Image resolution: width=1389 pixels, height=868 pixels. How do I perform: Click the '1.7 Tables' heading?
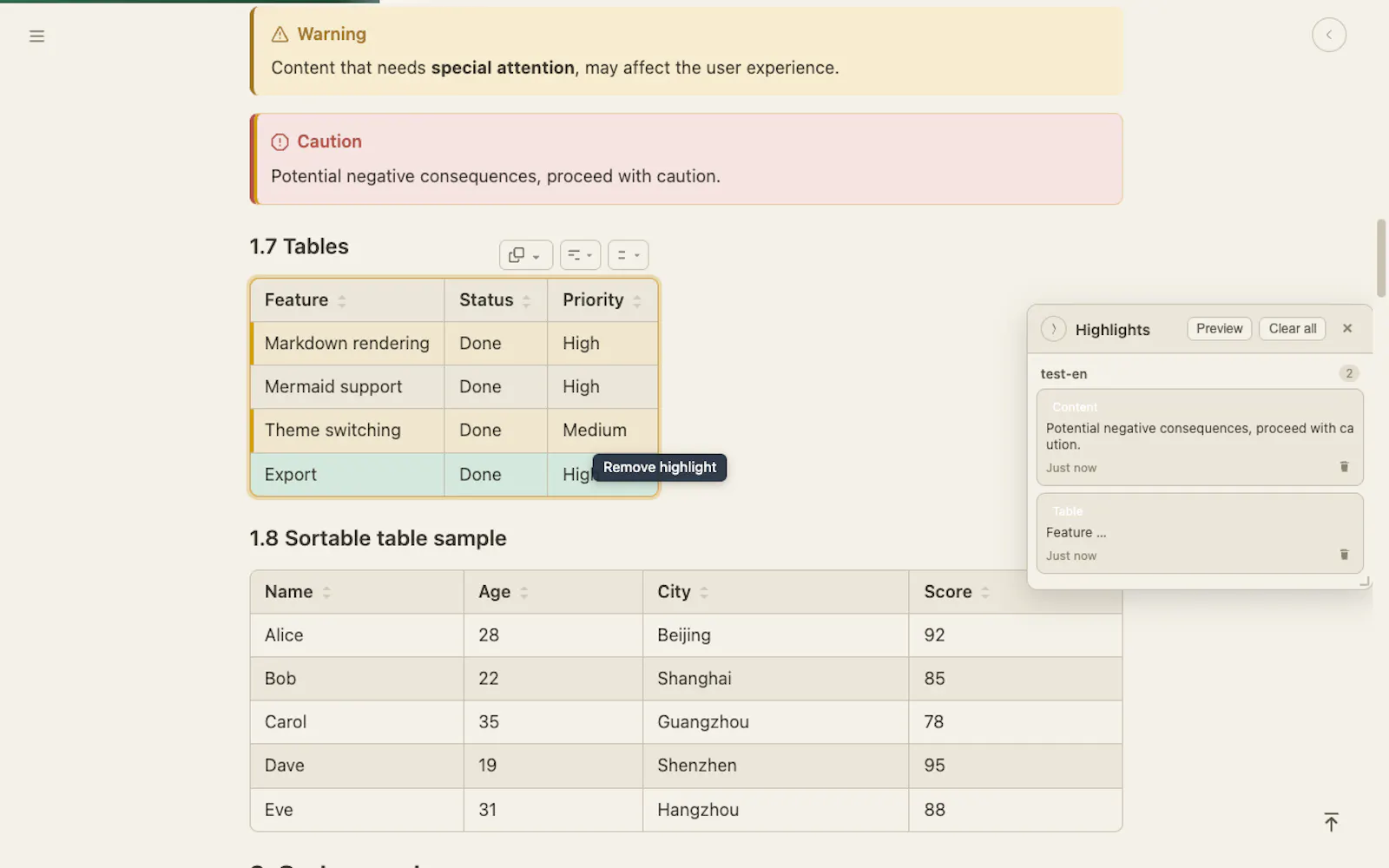299,247
